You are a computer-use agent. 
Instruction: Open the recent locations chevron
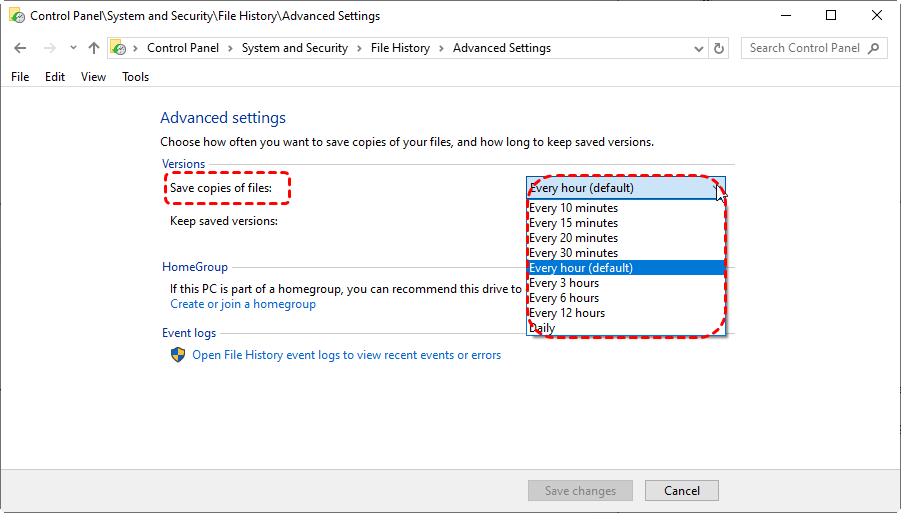tap(72, 48)
